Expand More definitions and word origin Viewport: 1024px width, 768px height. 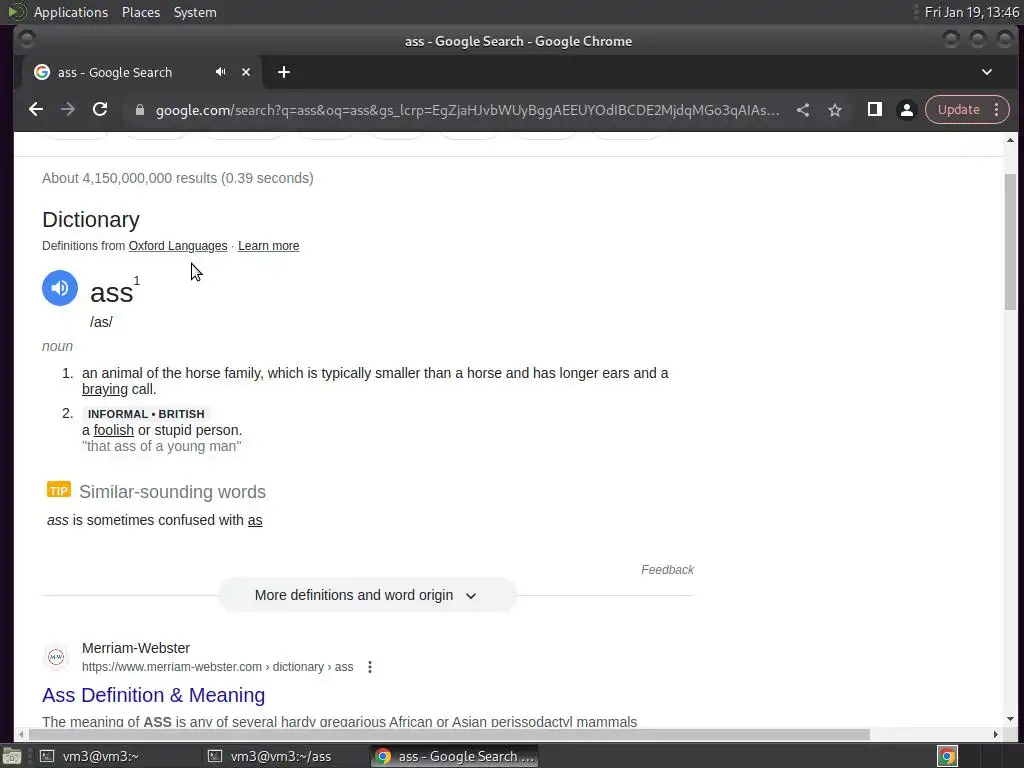coord(367,595)
